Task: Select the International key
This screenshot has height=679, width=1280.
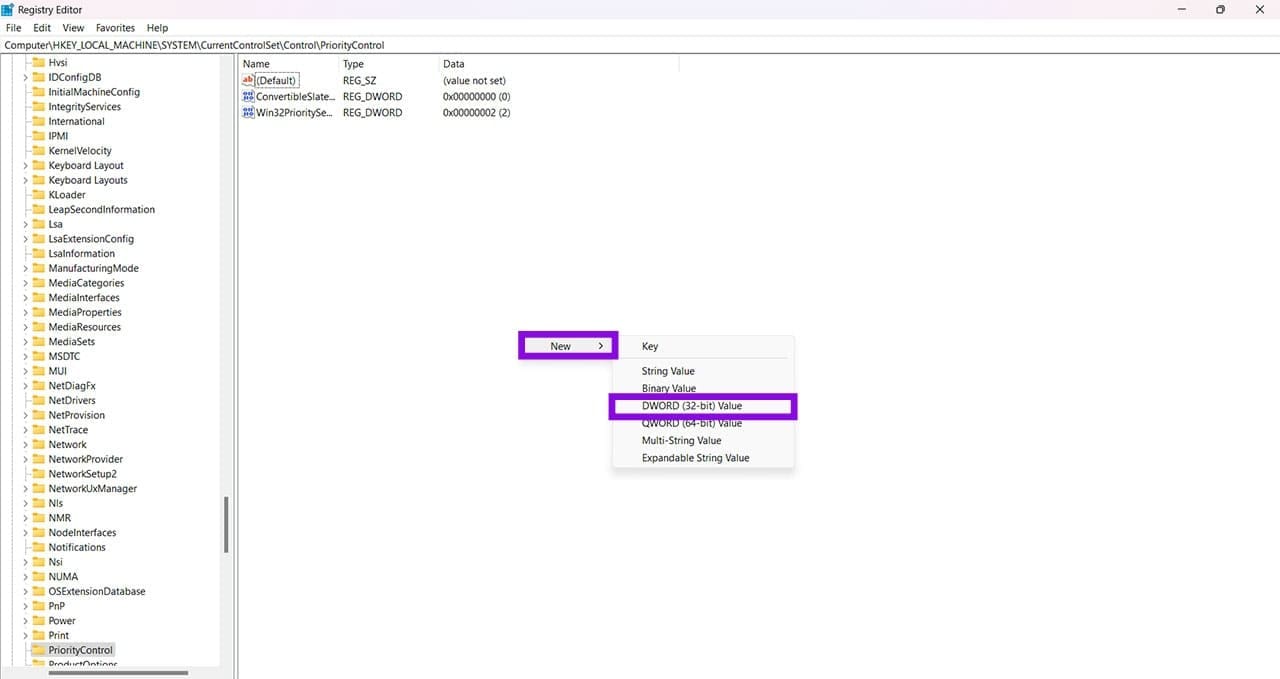Action: coord(76,121)
